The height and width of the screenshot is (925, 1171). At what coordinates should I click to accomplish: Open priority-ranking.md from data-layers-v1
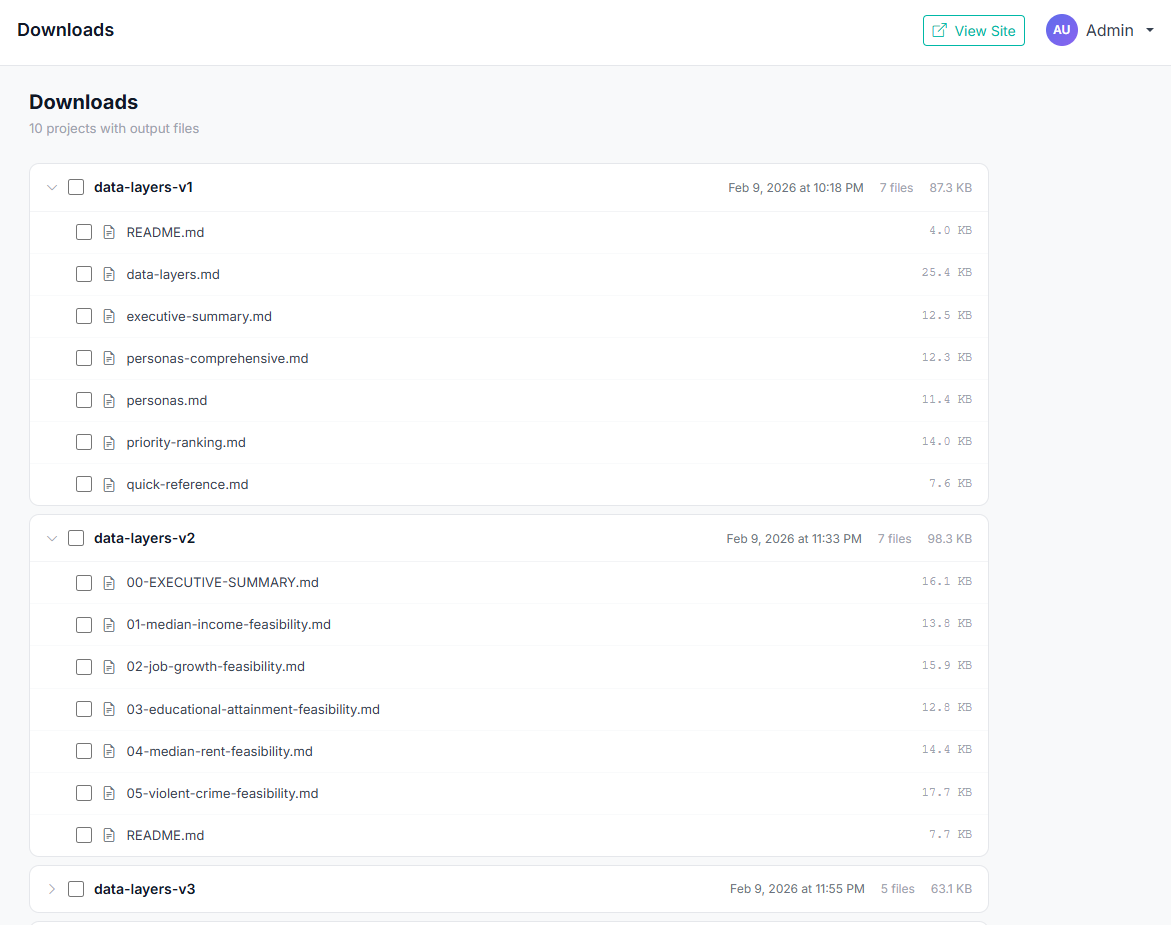(x=186, y=441)
